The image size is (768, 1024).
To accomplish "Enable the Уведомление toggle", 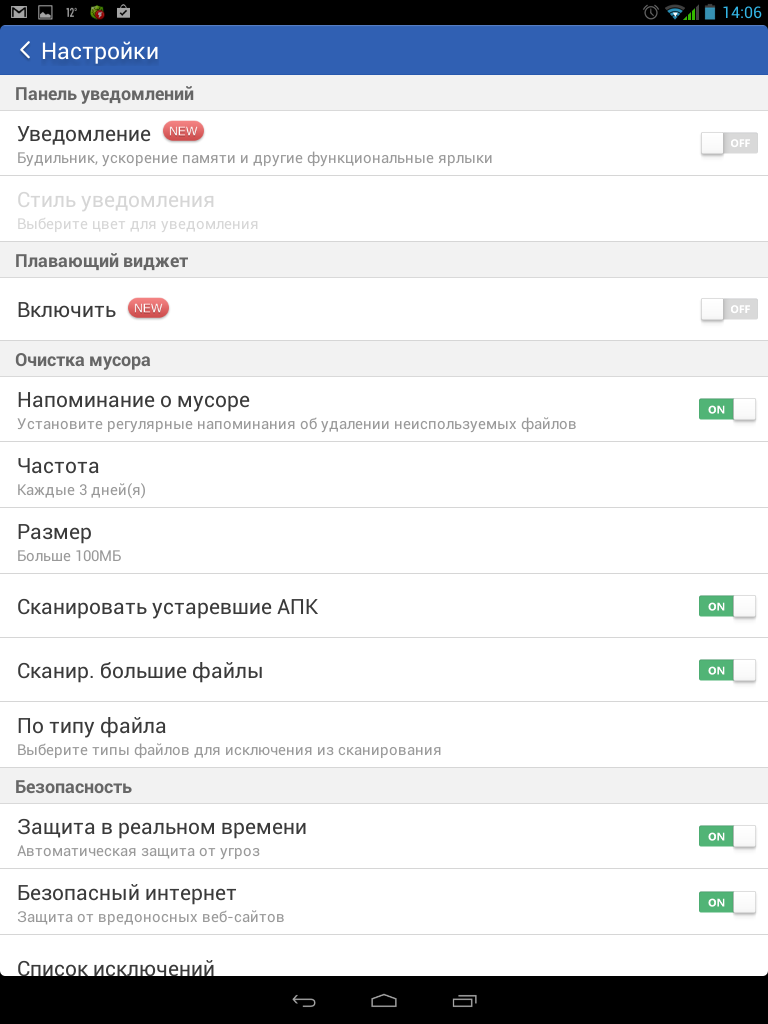I will [x=729, y=143].
